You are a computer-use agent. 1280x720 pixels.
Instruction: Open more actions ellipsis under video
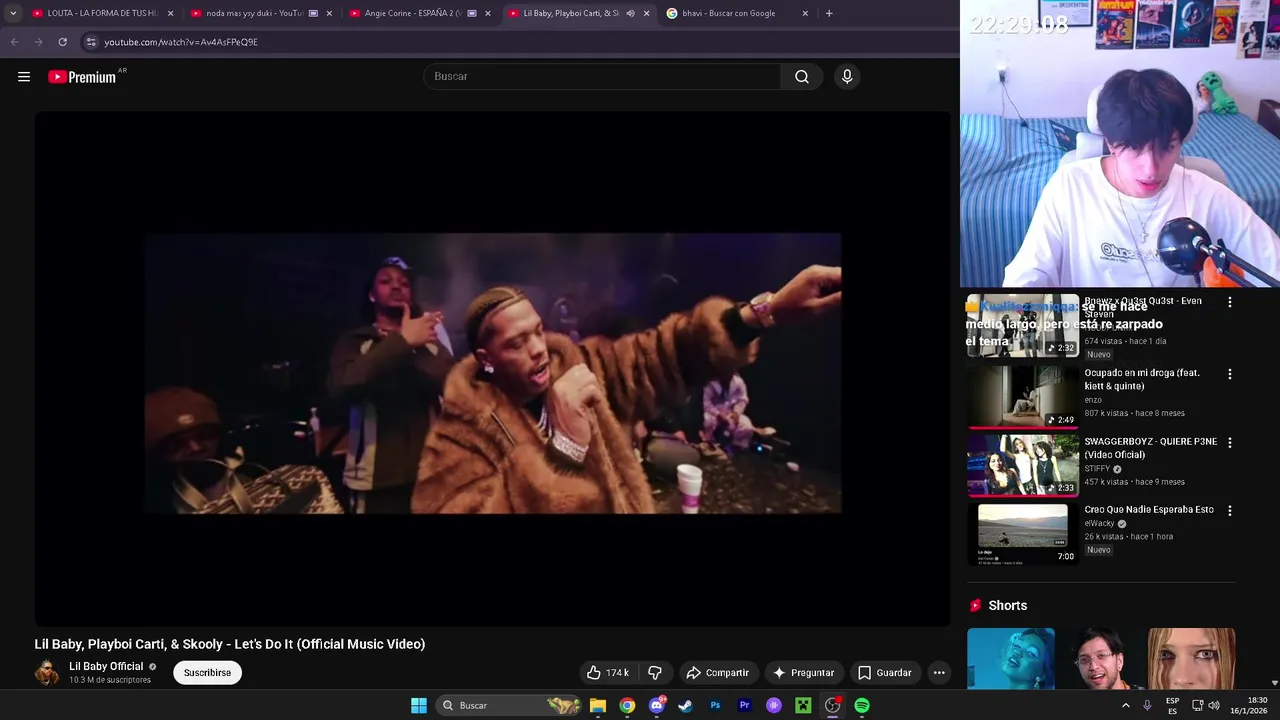point(939,673)
